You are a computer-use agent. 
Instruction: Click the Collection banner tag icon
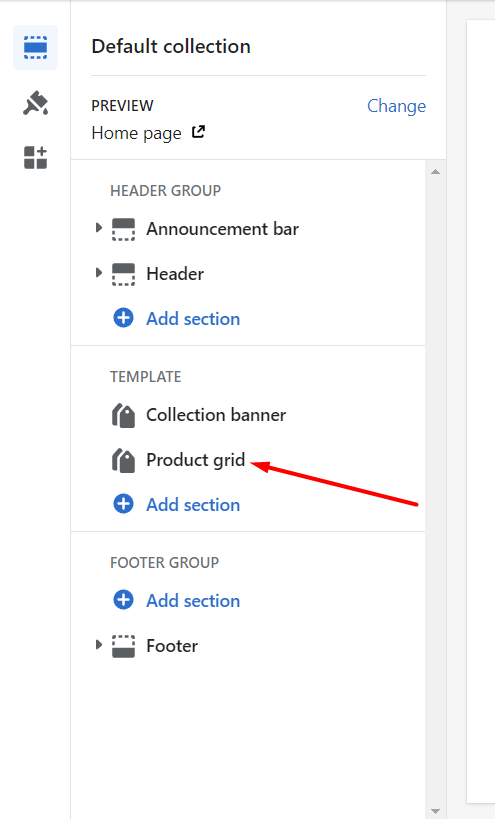[x=123, y=415]
